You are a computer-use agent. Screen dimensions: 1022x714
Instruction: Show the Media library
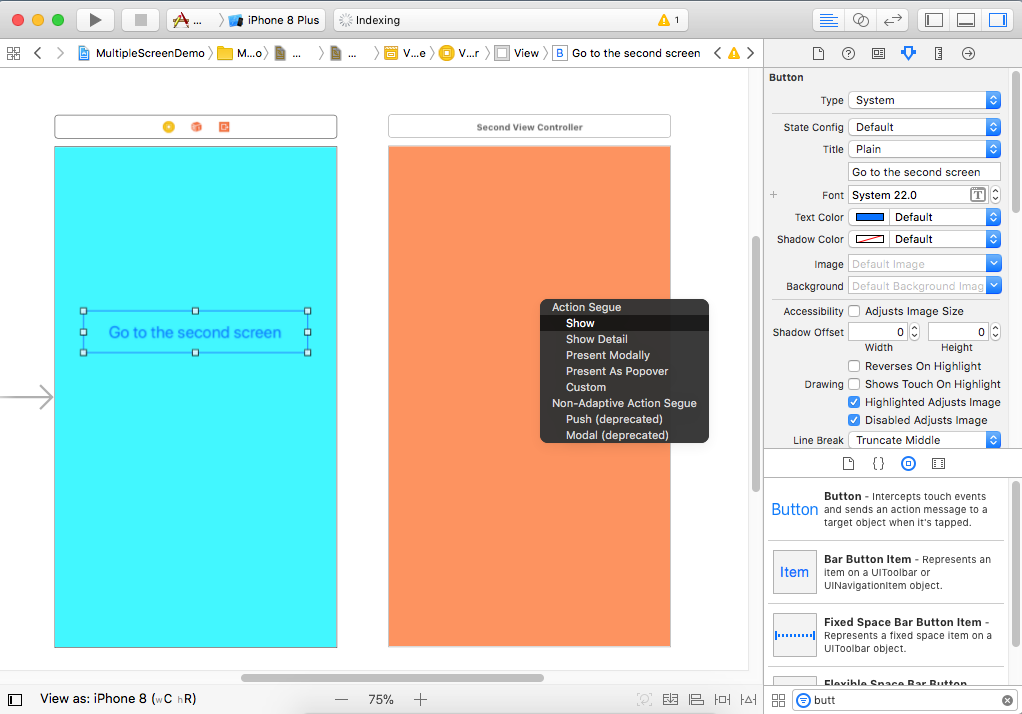click(938, 464)
